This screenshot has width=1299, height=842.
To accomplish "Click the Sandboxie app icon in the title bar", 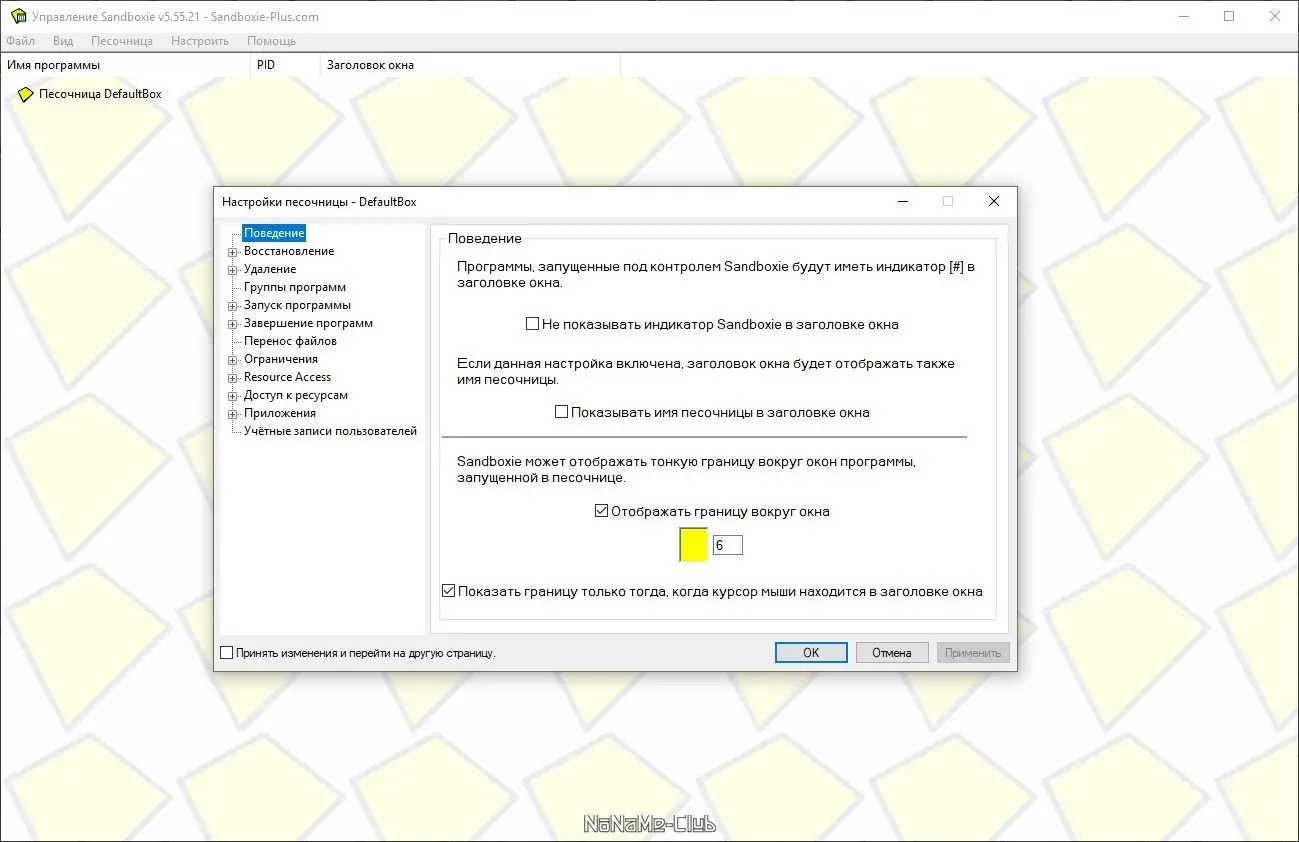I will 18,16.
